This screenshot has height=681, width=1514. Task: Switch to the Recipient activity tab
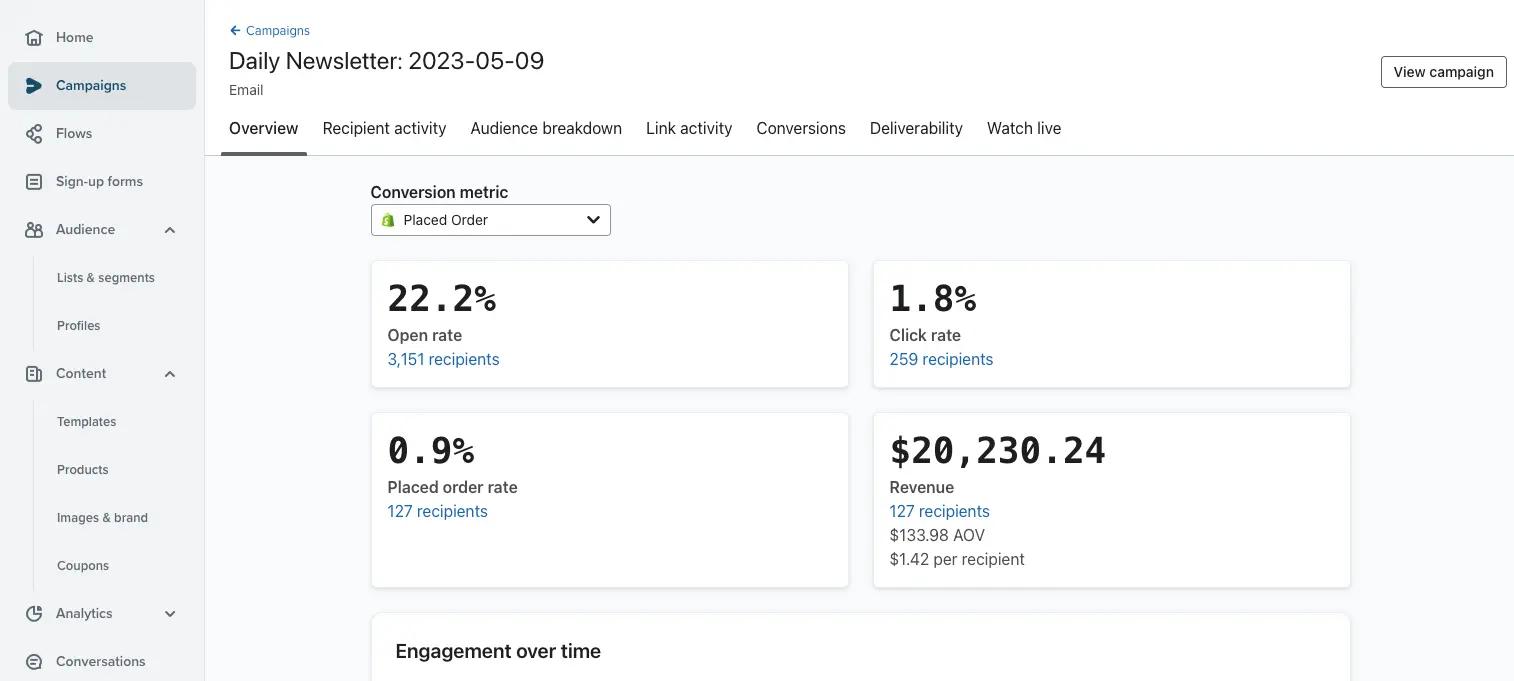(384, 128)
